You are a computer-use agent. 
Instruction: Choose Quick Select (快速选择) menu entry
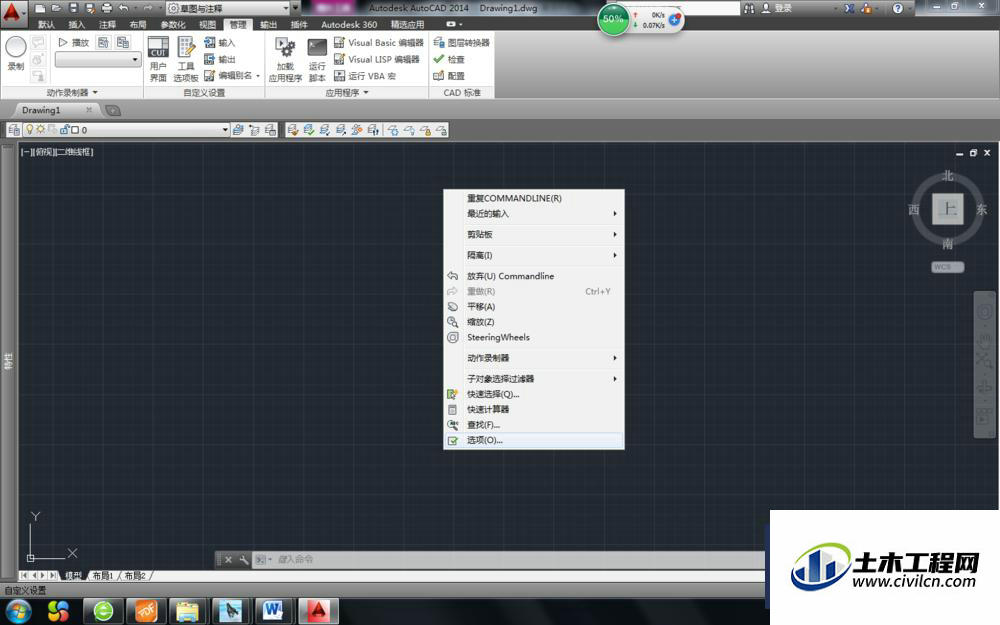(x=534, y=394)
